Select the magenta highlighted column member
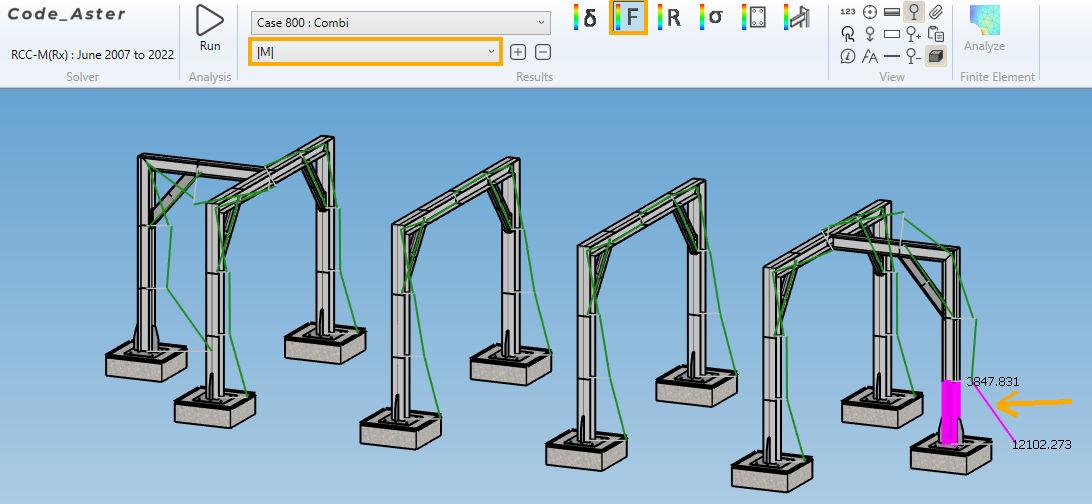Image resolution: width=1092 pixels, height=504 pixels. point(949,410)
